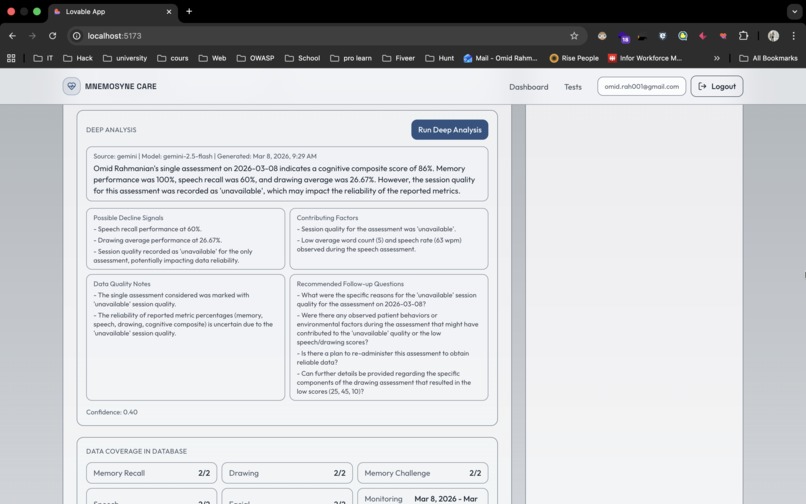
Task: Click the Drawing 2/2 coverage tile
Action: (x=287, y=473)
